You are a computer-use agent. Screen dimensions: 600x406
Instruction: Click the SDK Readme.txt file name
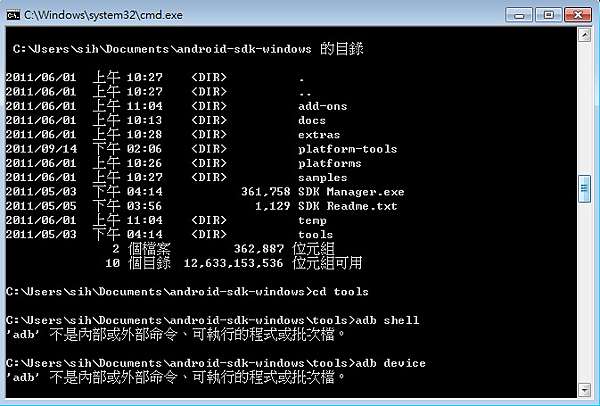347,206
